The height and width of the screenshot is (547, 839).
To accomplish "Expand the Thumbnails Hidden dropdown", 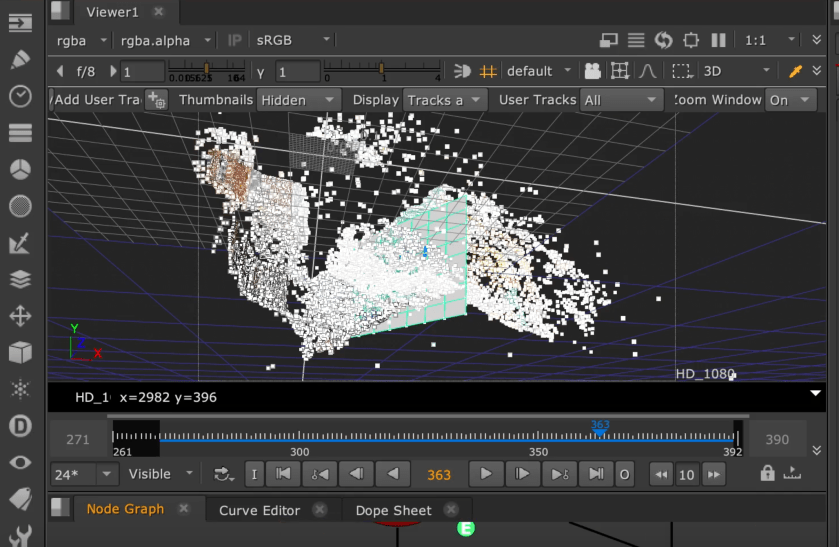I will click(x=298, y=100).
